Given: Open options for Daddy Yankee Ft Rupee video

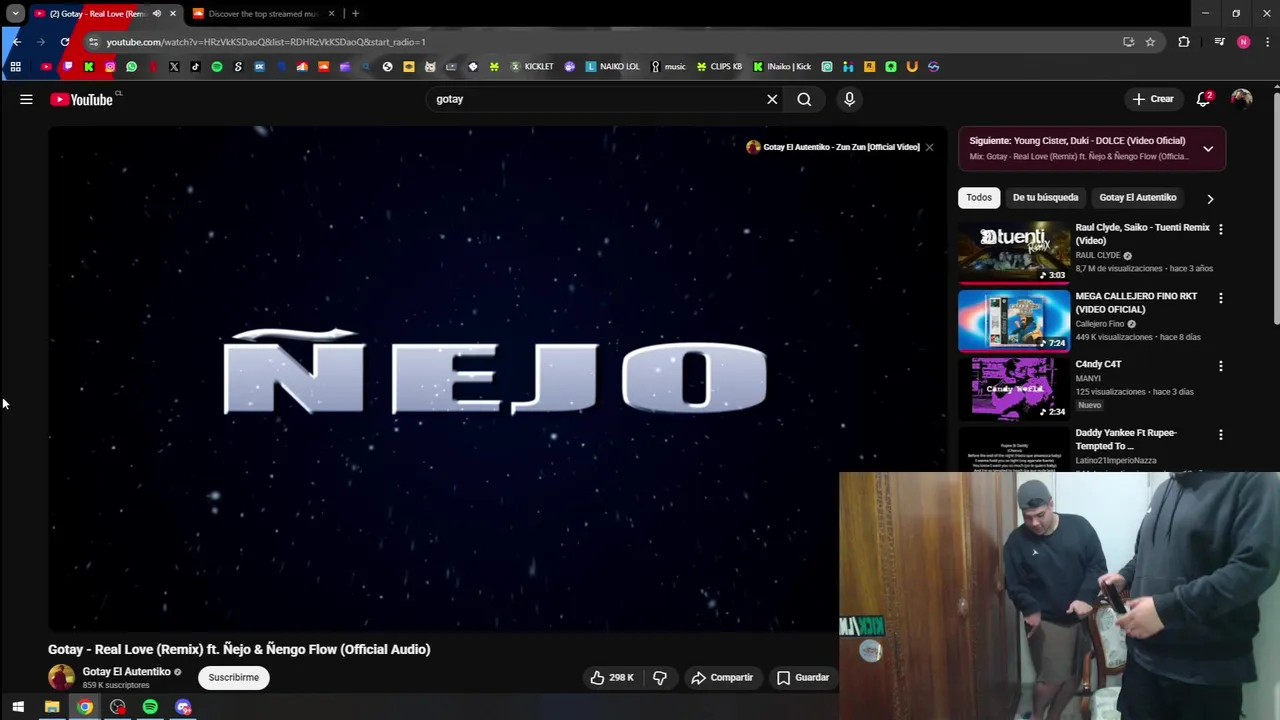Looking at the screenshot, I should click(1220, 435).
